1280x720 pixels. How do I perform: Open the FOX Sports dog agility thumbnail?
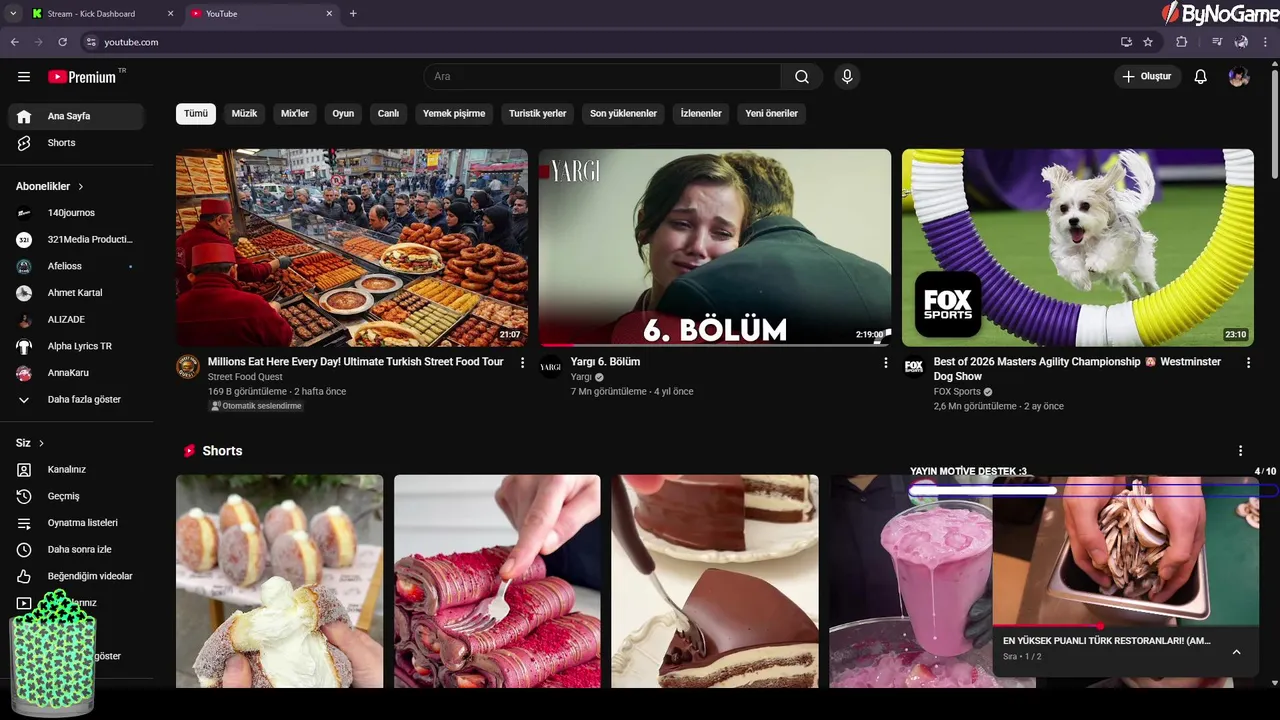coord(1078,248)
